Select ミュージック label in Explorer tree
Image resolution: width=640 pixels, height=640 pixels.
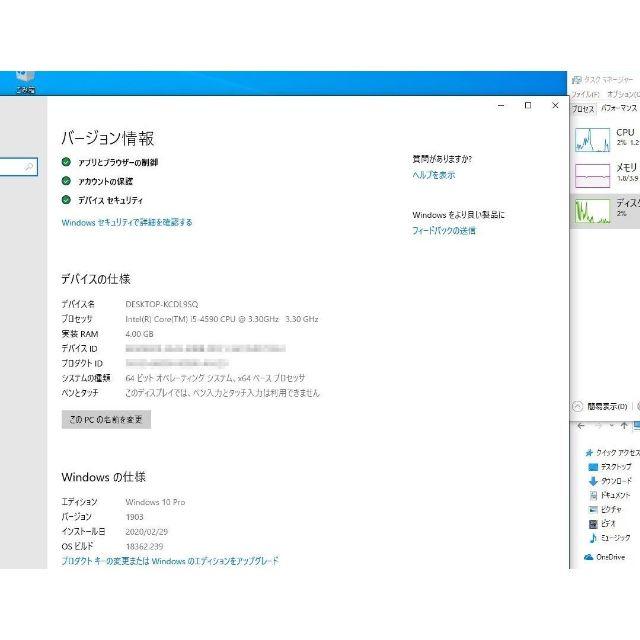tap(616, 538)
